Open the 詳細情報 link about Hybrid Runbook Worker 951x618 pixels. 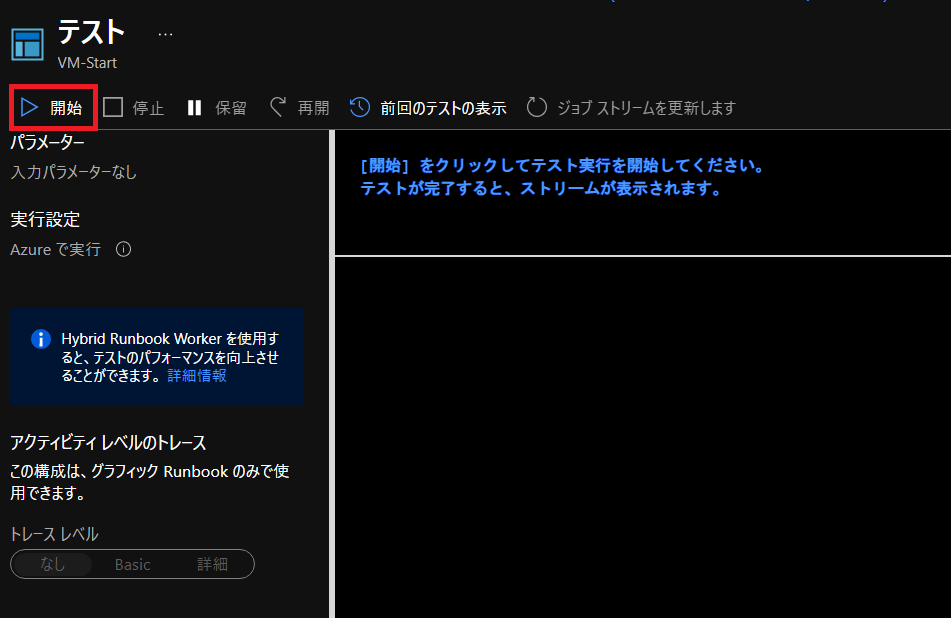click(x=197, y=376)
